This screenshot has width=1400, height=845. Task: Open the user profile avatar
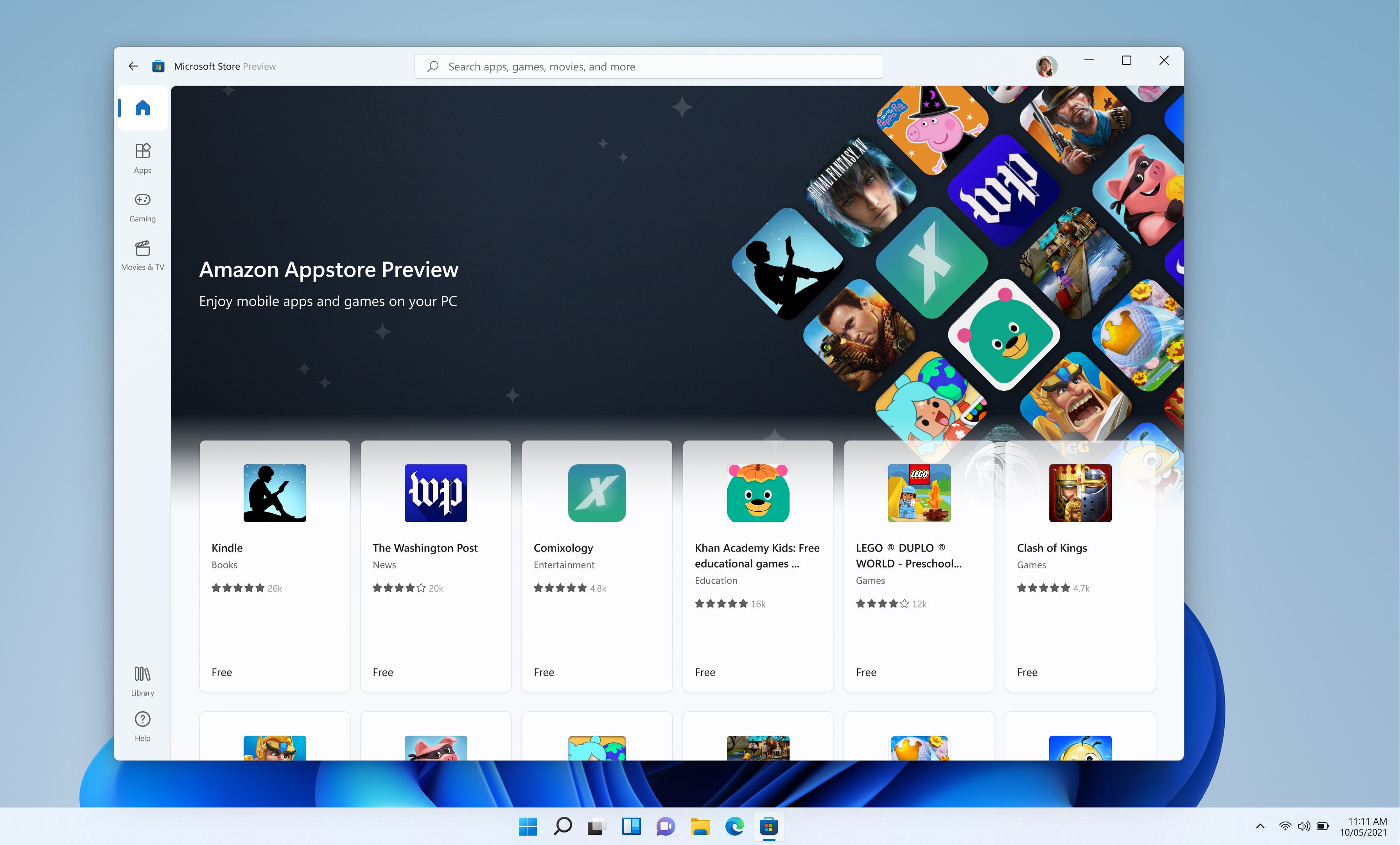[1046, 67]
